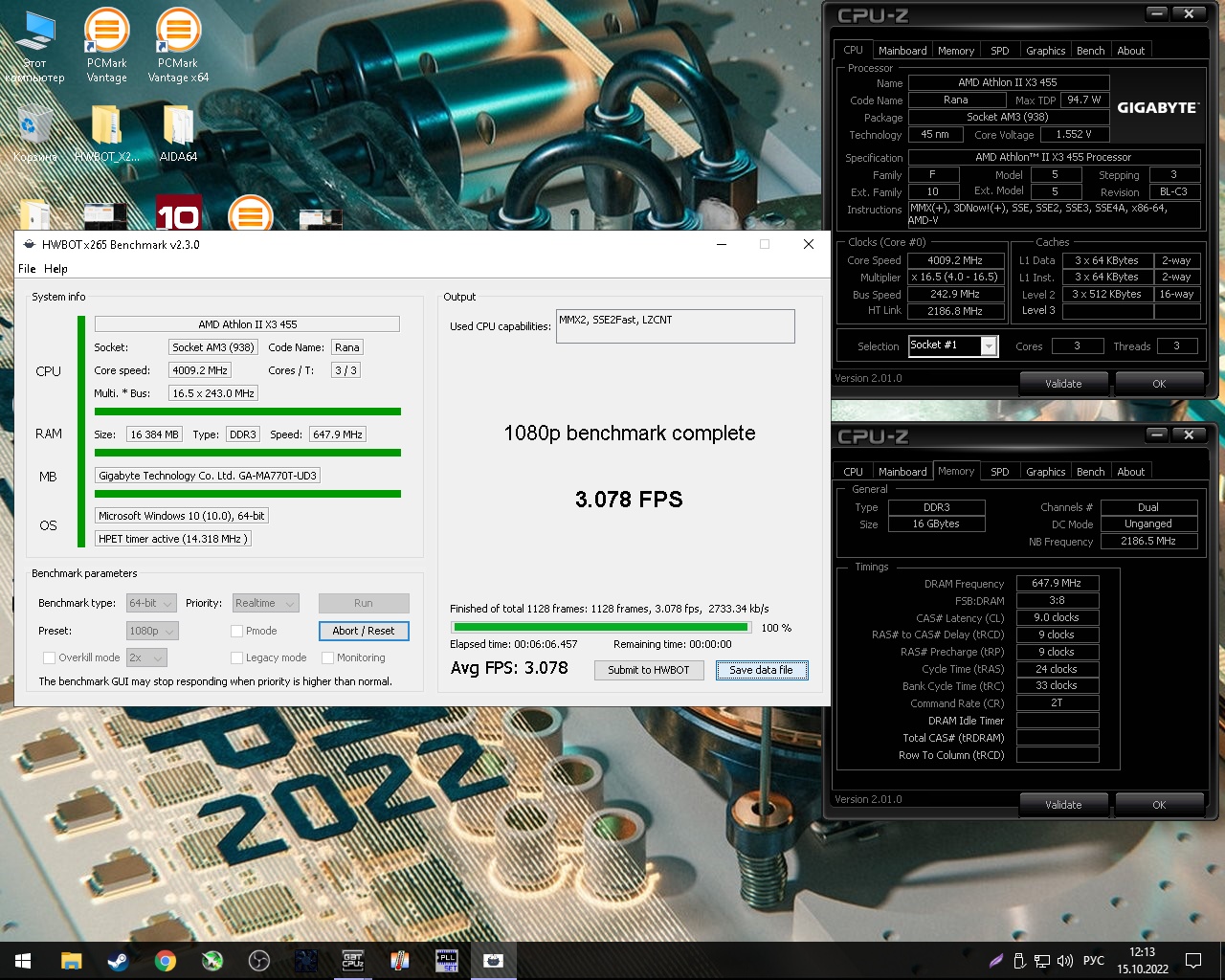1225x980 pixels.
Task: Open the dark blue fan taskbar icon
Action: click(306, 961)
